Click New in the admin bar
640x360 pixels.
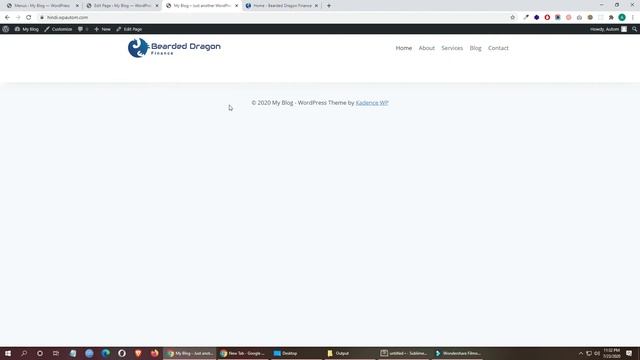(x=102, y=29)
